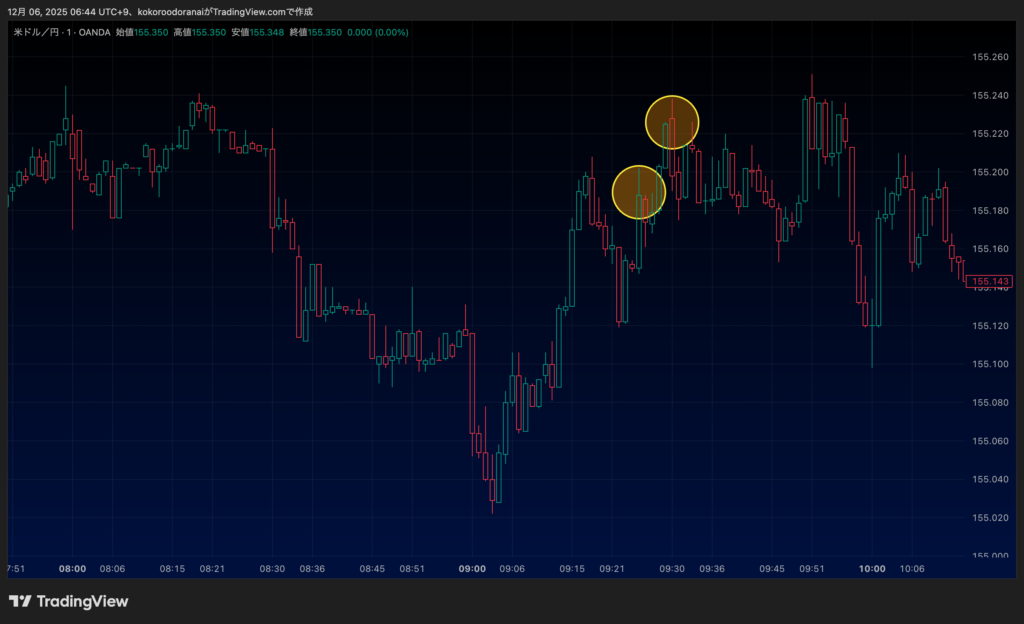
Task: Click the 高値 high value in header
Action: pyautogui.click(x=209, y=32)
